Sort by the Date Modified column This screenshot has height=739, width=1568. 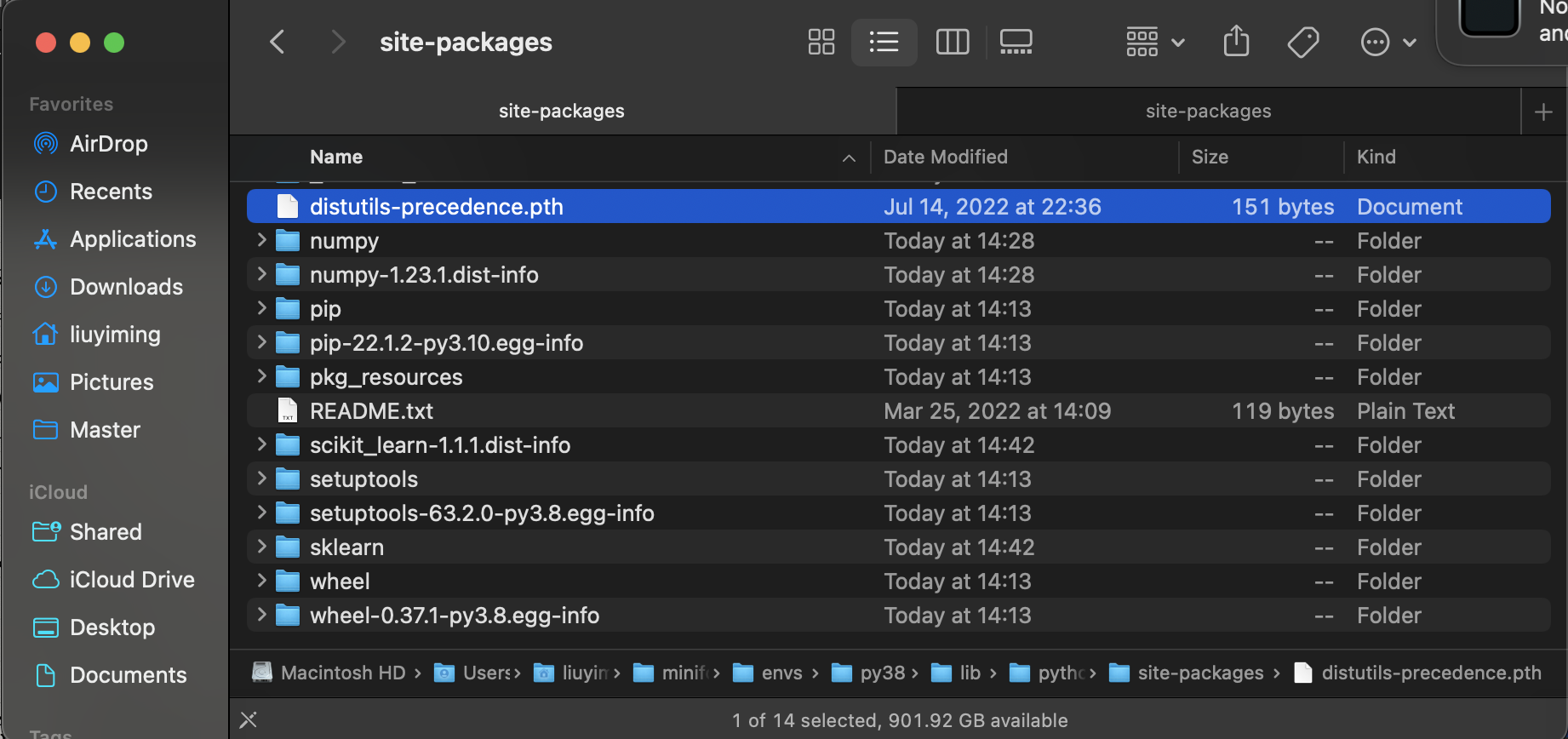pyautogui.click(x=945, y=157)
